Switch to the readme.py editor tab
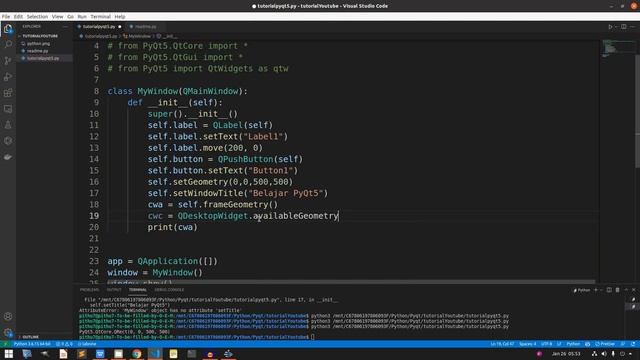Image resolution: width=640 pixels, height=360 pixels. pyautogui.click(x=145, y=27)
